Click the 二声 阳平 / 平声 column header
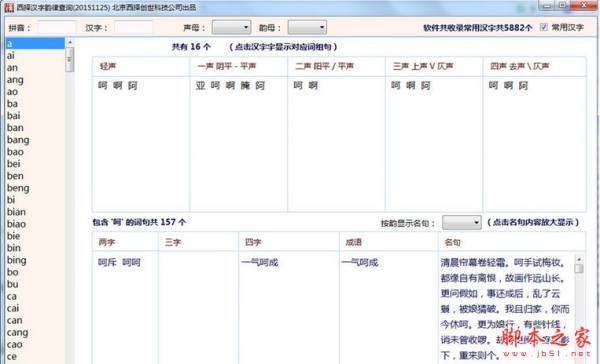The height and width of the screenshot is (364, 600). pos(336,66)
